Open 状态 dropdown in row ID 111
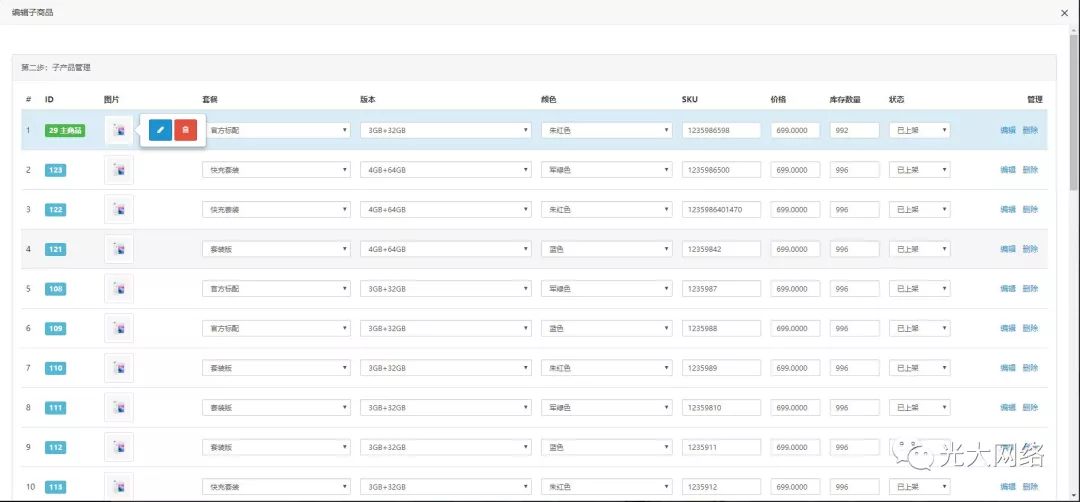This screenshot has height=502, width=1080. (x=920, y=408)
